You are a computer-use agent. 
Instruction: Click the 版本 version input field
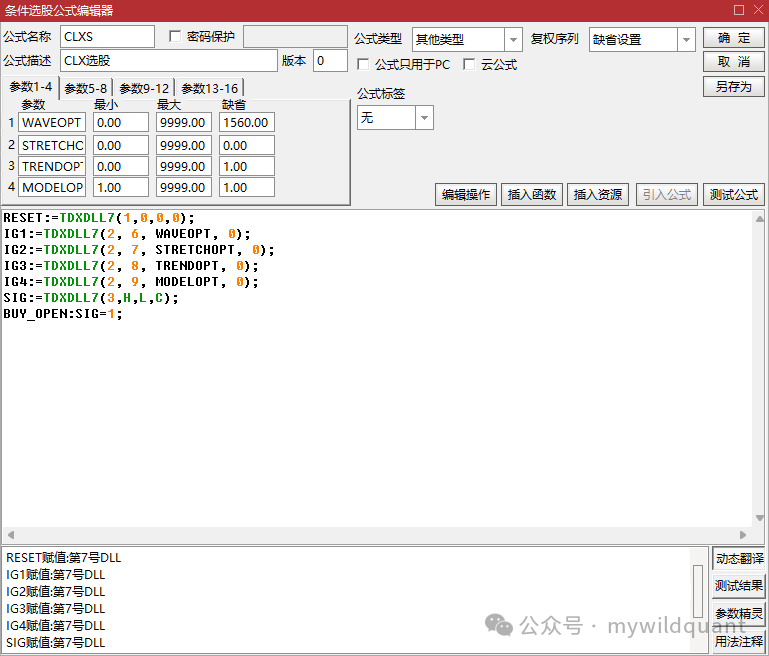pyautogui.click(x=330, y=60)
